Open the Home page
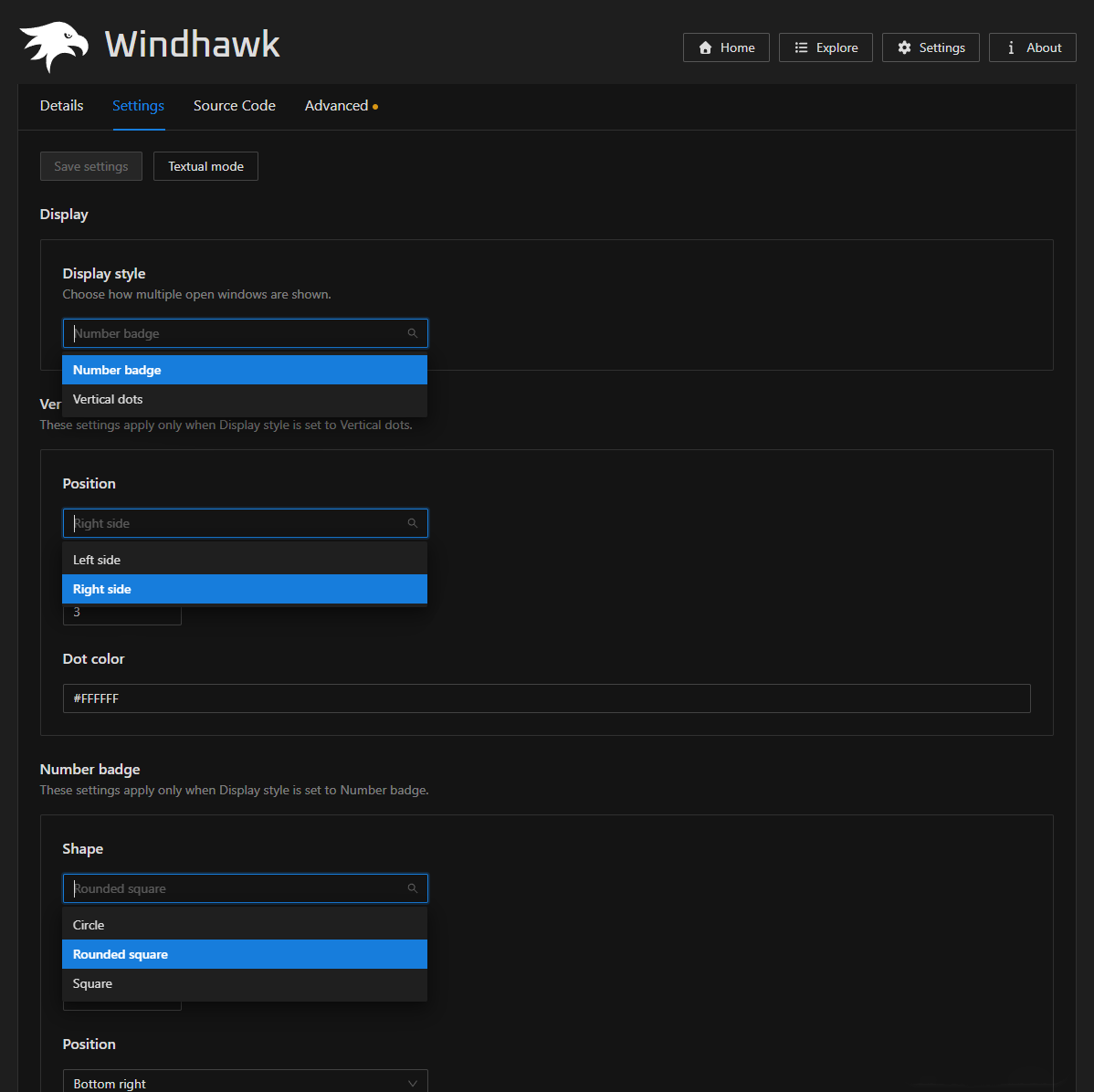Screen dimensions: 1094x1092 (x=726, y=47)
